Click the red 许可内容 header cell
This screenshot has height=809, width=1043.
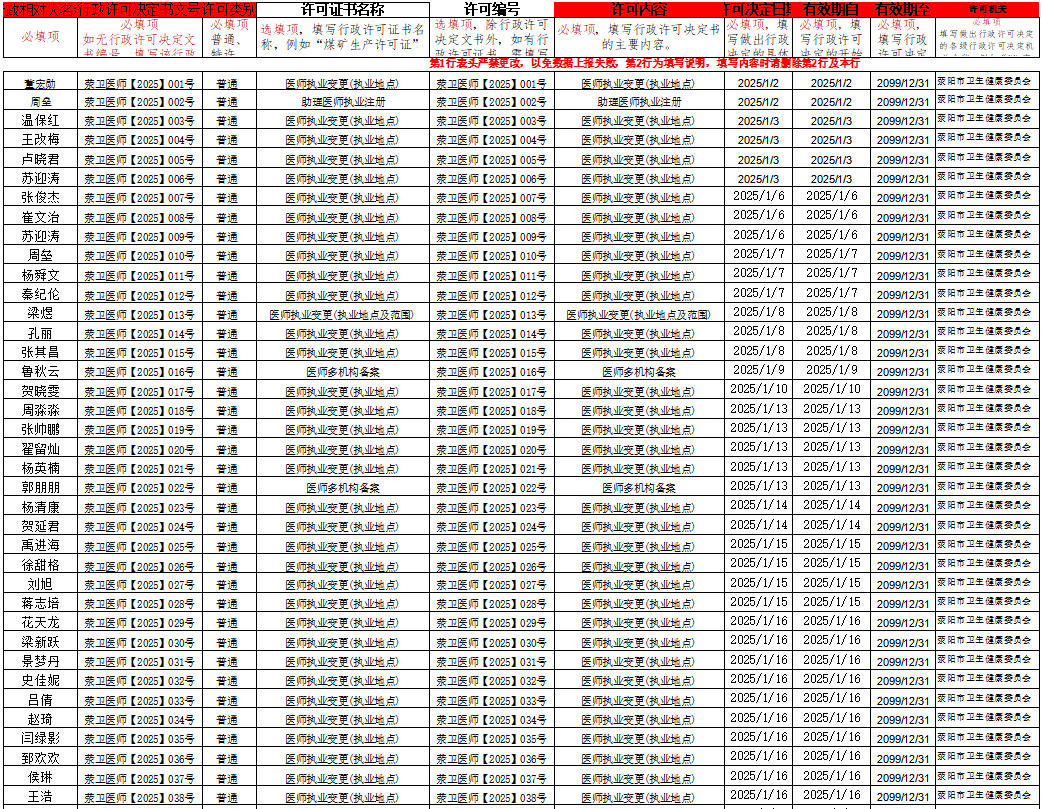638,8
